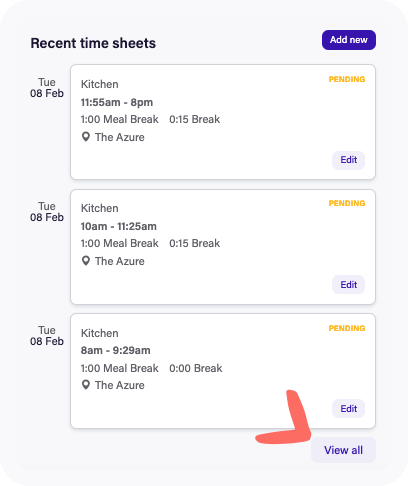Click PENDING status on 10am - 11:25am card
Image resolution: width=408 pixels, height=486 pixels.
click(347, 203)
